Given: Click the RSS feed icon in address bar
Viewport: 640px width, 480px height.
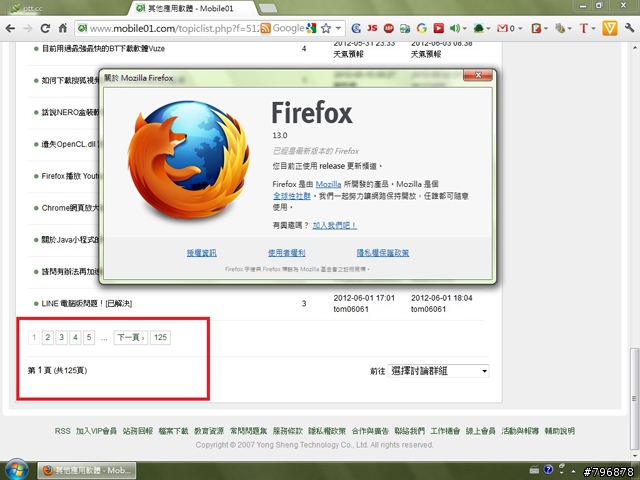Looking at the screenshot, I should point(265,28).
